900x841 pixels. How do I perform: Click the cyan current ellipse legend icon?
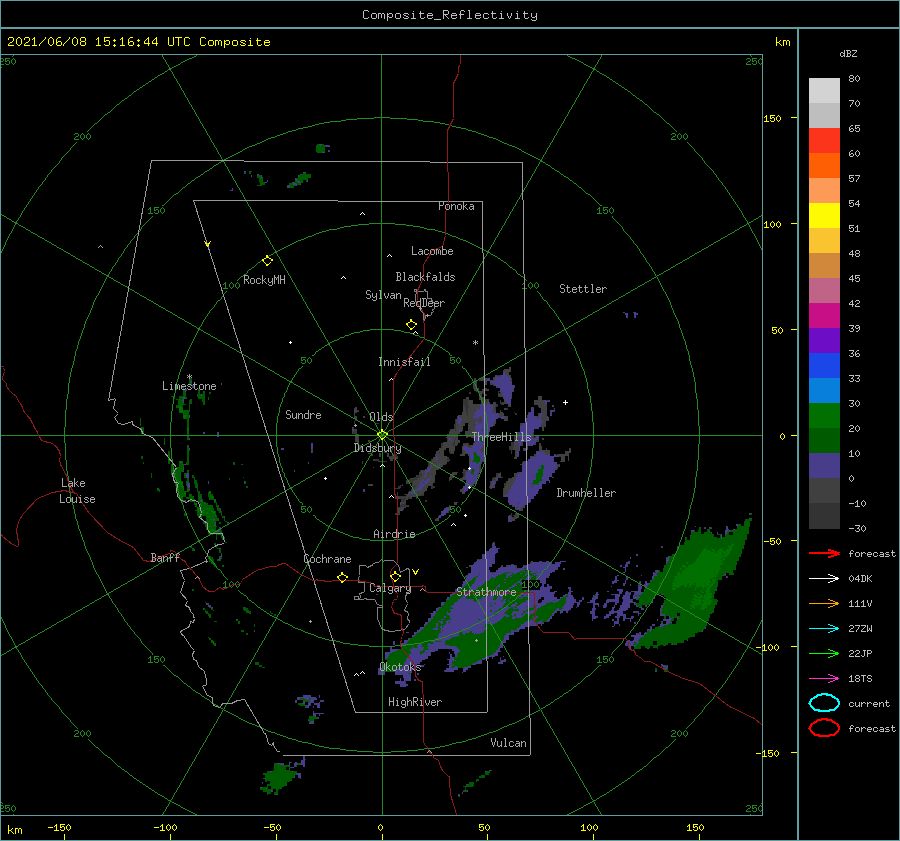[x=824, y=703]
